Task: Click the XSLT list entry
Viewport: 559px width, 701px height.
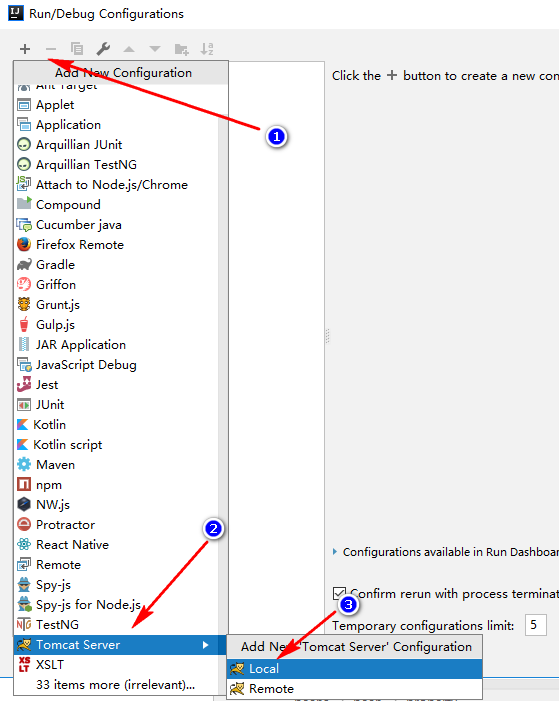Action: [116, 665]
